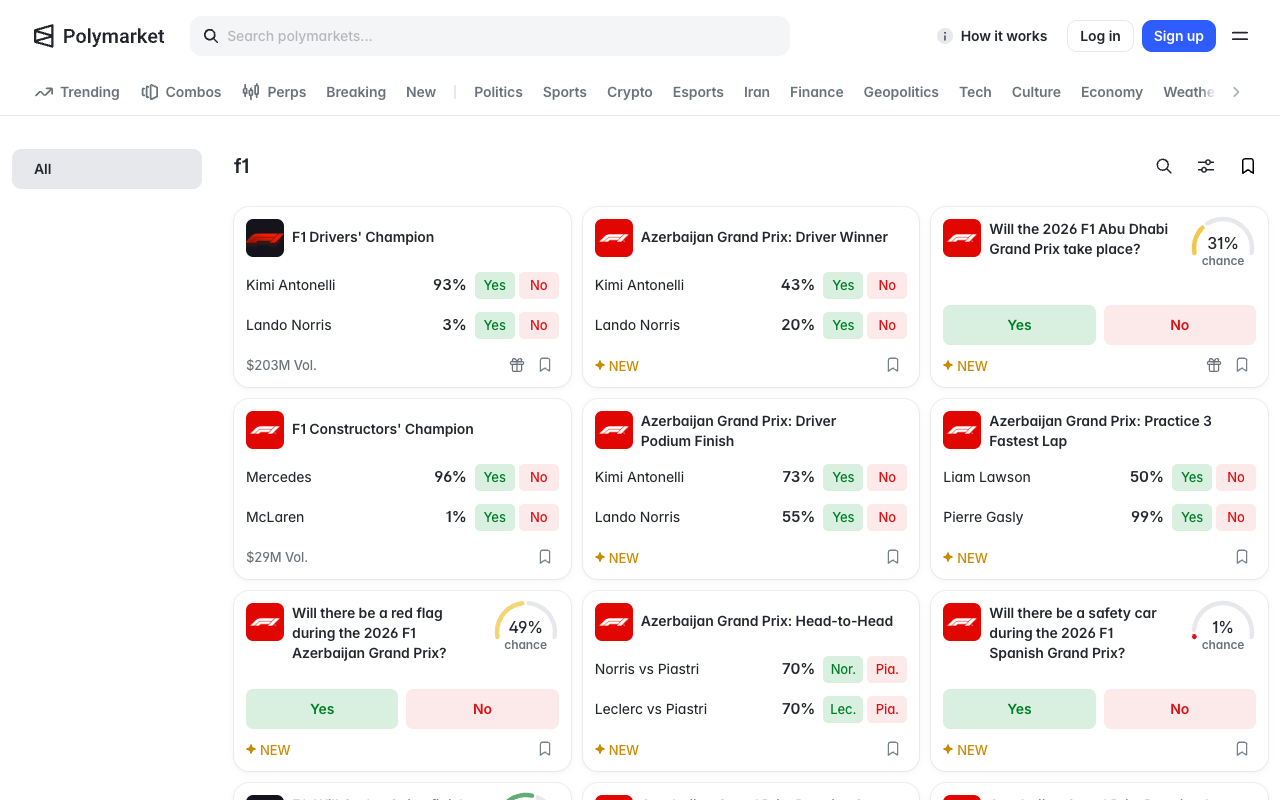Click gift icon on Abu Dhabi Grand Prix card
Image resolution: width=1280 pixels, height=800 pixels.
coord(1214,365)
